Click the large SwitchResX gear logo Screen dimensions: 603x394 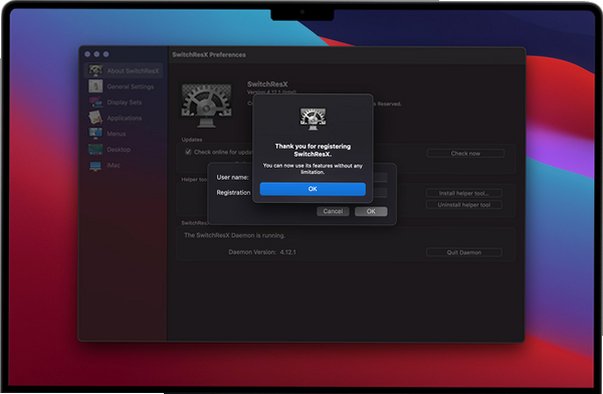coord(207,105)
